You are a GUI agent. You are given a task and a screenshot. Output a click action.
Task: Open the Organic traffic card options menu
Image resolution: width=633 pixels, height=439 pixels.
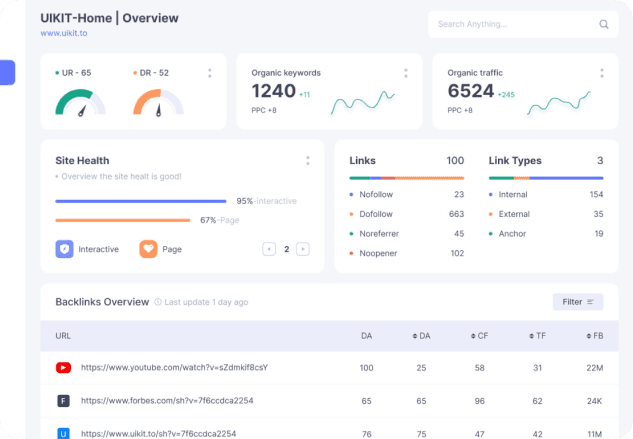coord(601,73)
